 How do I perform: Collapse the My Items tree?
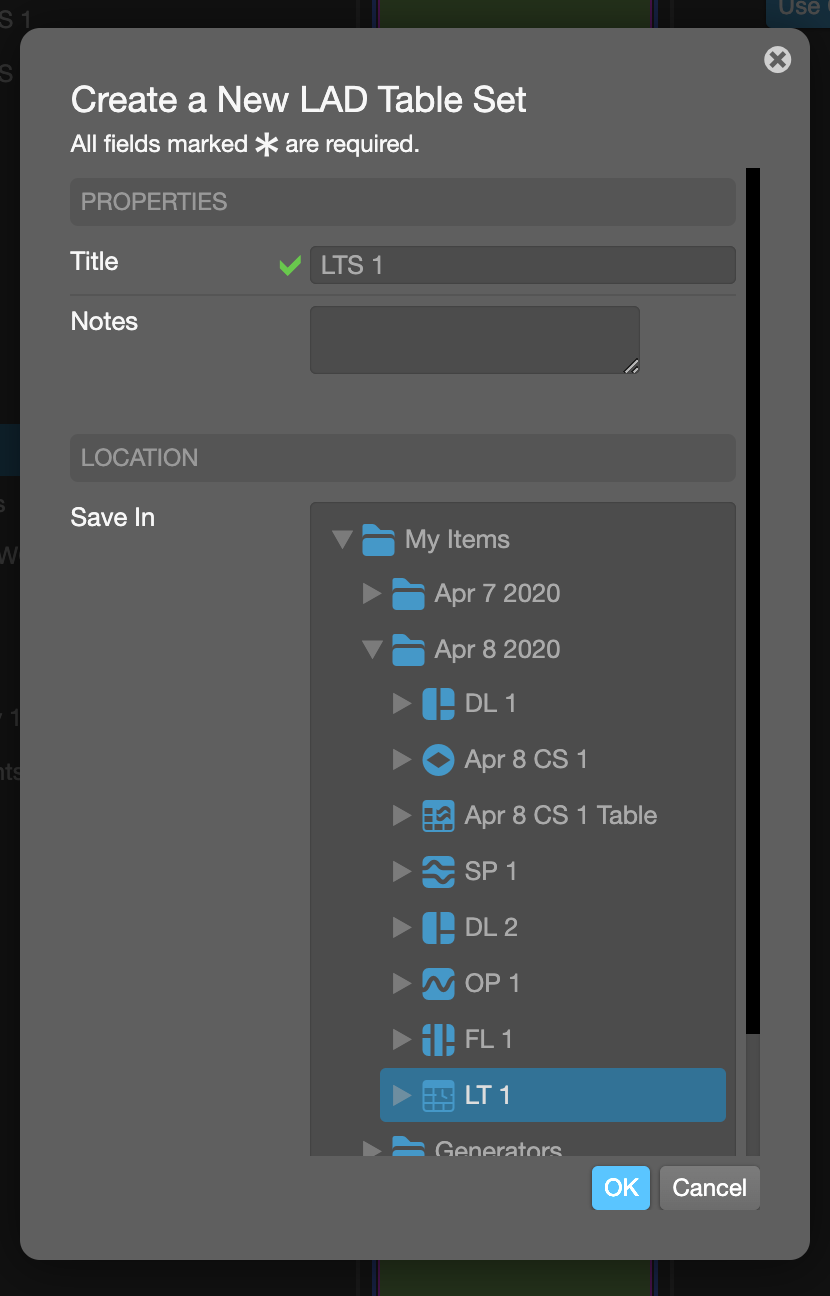pos(343,539)
